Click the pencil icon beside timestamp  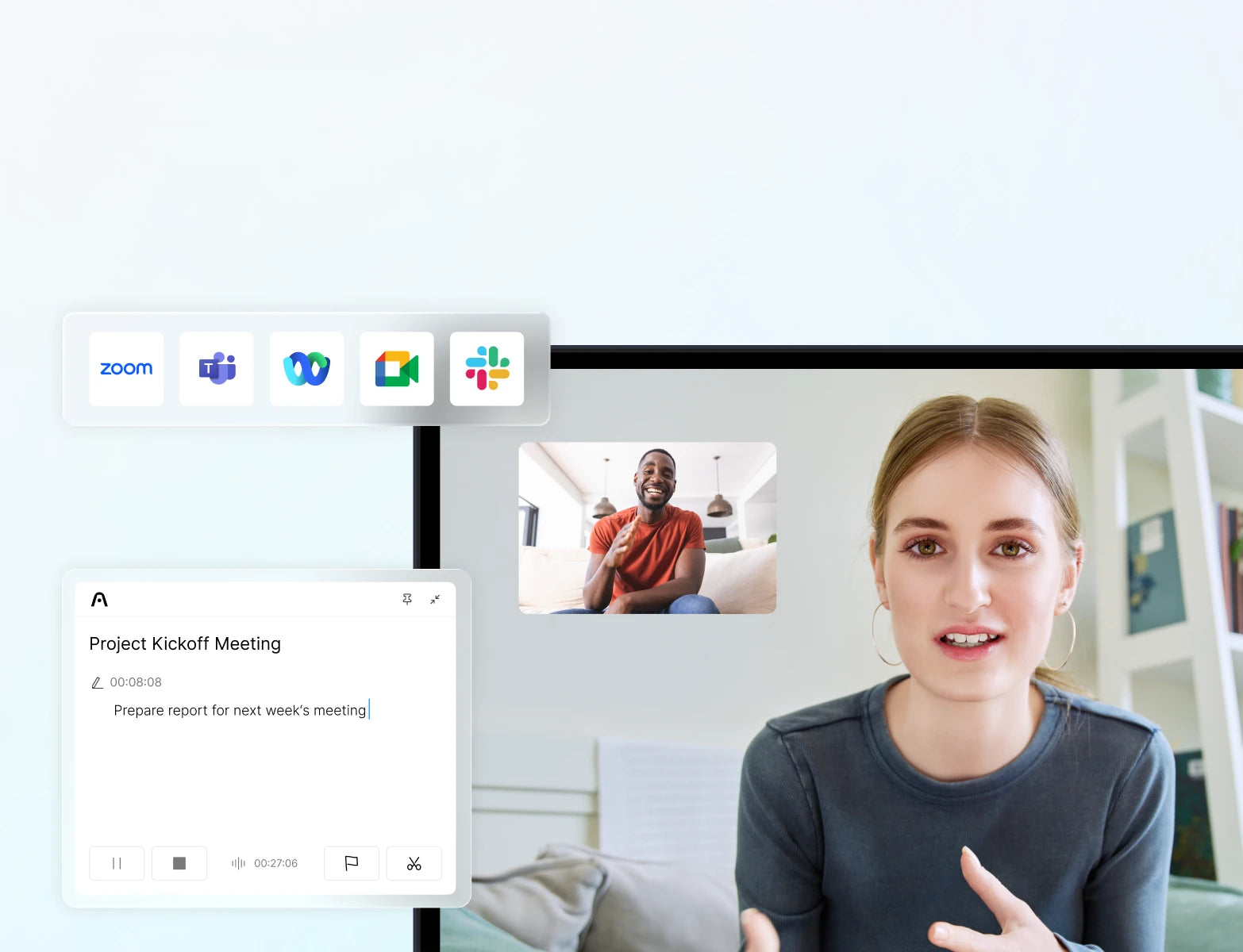(97, 682)
